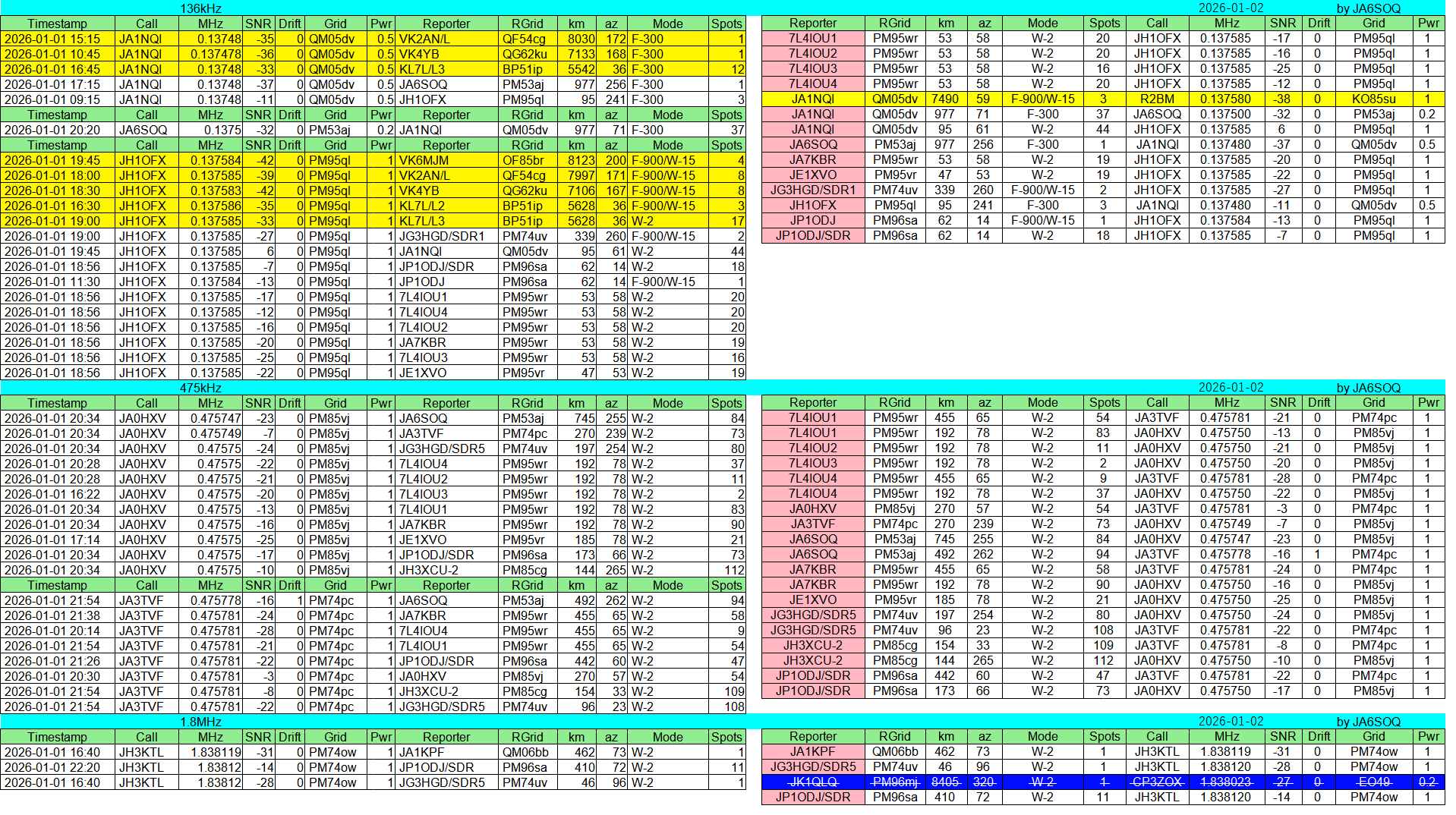The height and width of the screenshot is (815, 1456).
Task: Click the 136kHz band section title
Action: [200, 8]
